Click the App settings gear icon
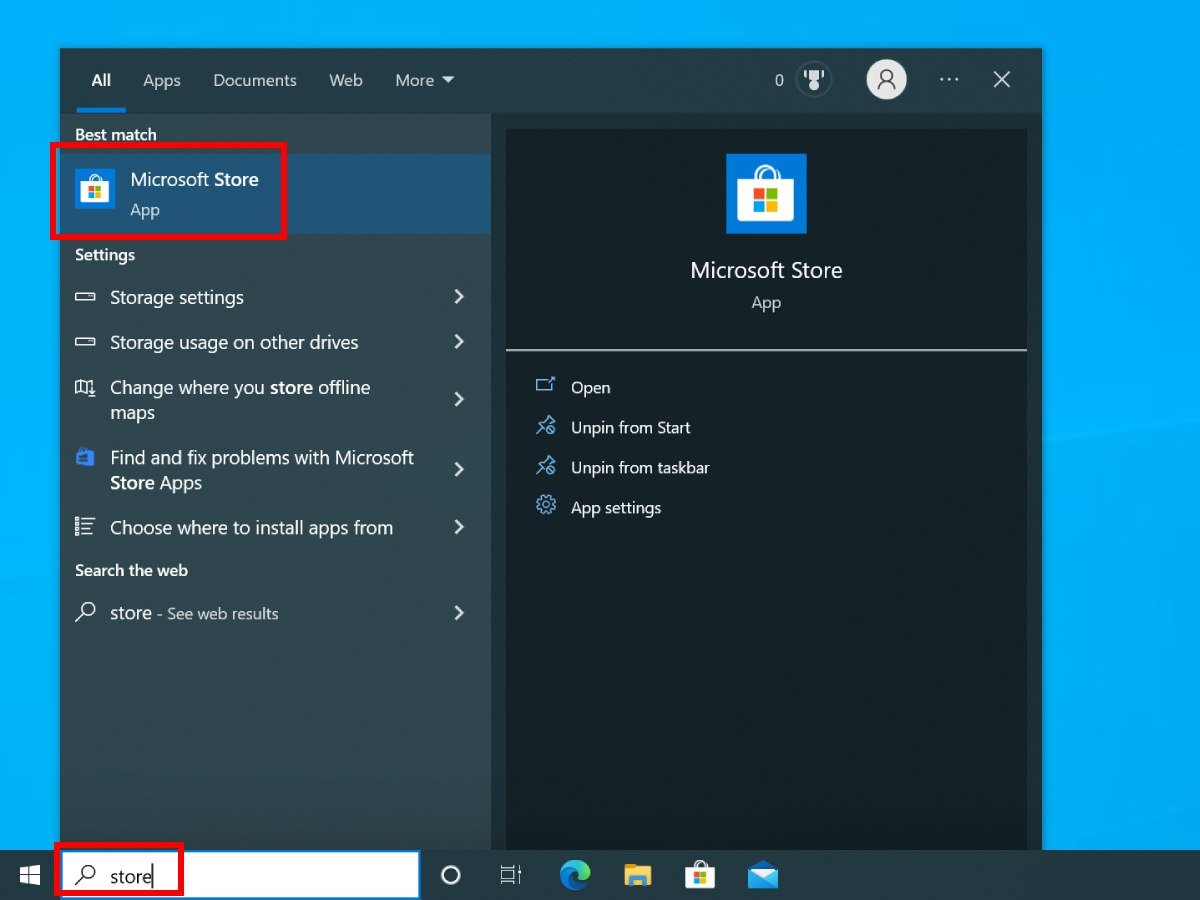Screen dimensions: 1200x900 pos(545,506)
